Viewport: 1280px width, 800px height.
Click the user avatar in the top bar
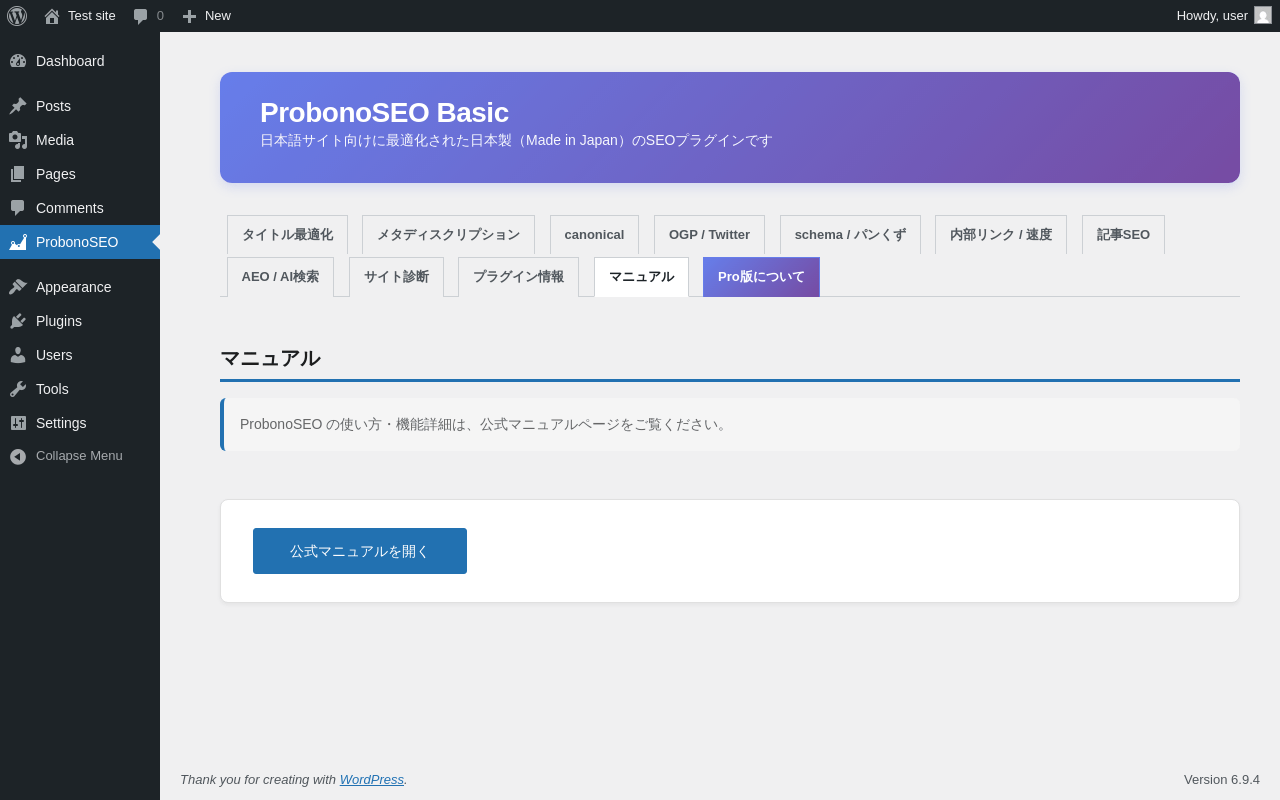[1263, 16]
